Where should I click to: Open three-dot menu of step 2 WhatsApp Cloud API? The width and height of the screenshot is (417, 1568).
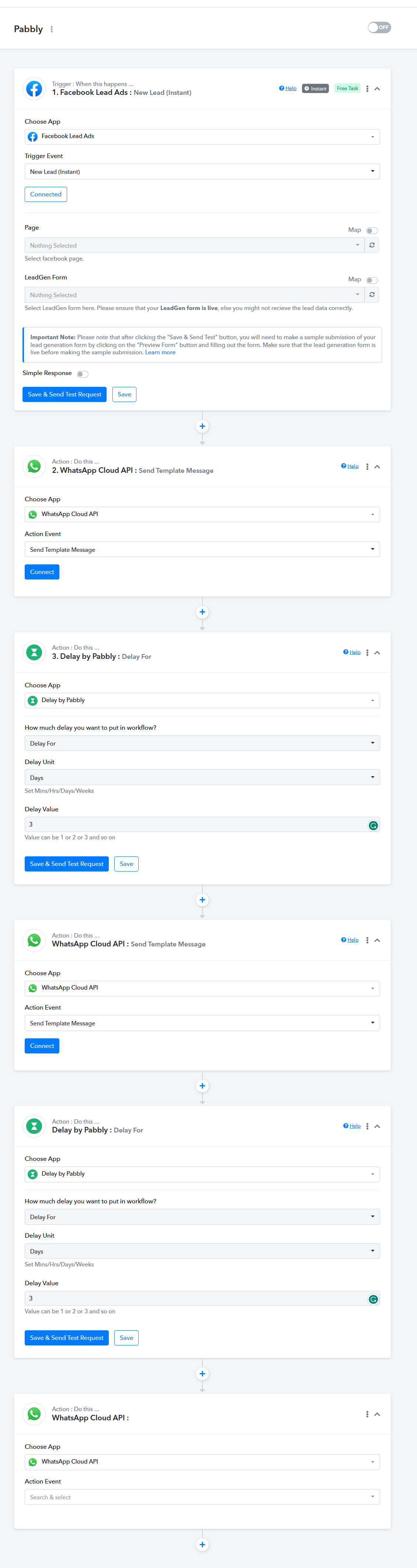pos(367,467)
